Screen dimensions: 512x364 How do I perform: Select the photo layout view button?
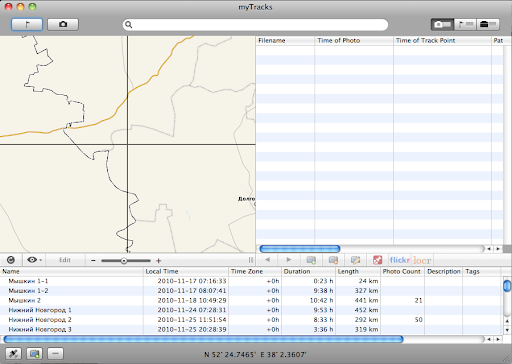[x=442, y=24]
